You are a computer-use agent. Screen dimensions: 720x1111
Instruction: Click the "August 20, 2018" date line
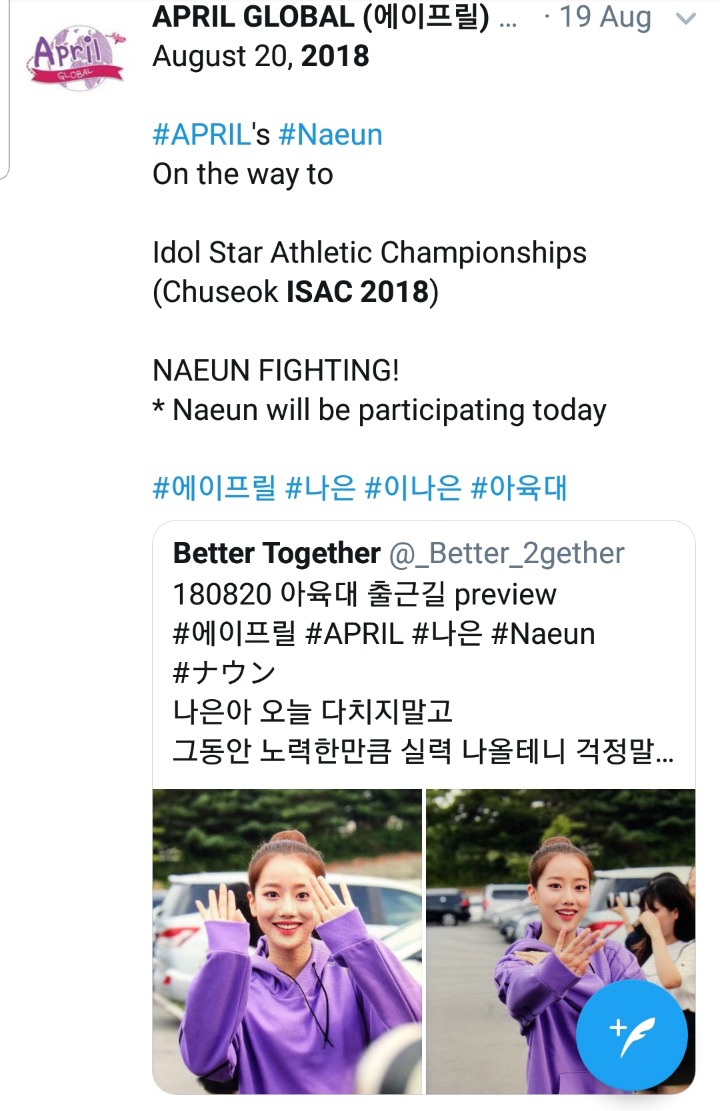260,56
